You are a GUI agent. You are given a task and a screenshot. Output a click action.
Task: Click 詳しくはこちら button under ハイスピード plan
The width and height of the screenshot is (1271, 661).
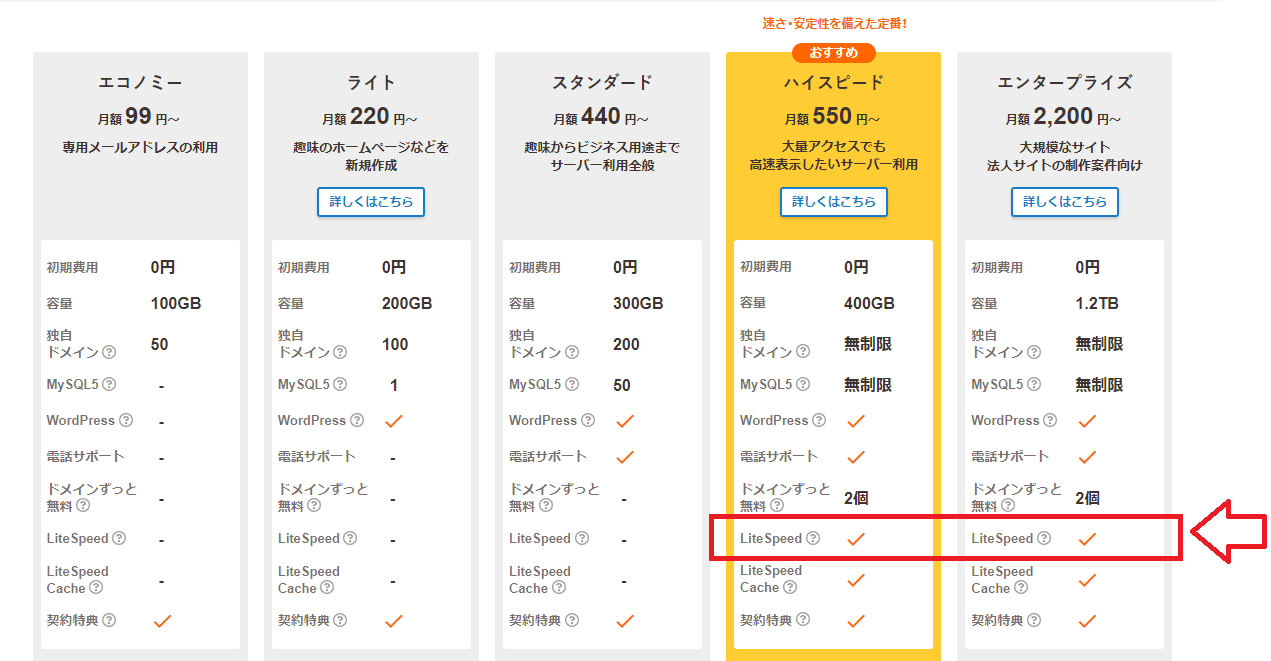(x=833, y=202)
